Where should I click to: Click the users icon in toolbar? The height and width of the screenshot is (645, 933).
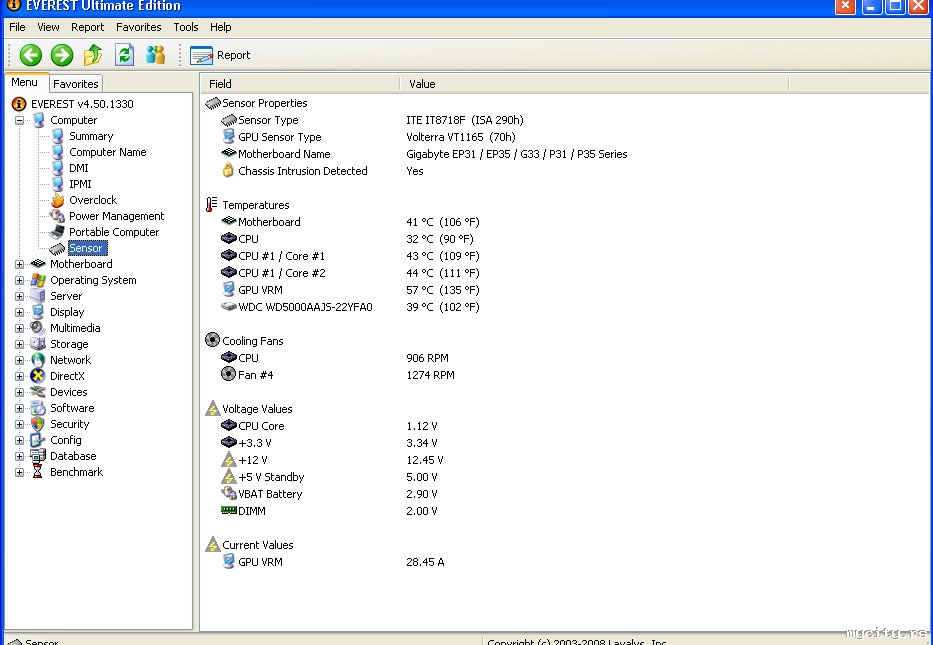pos(155,55)
